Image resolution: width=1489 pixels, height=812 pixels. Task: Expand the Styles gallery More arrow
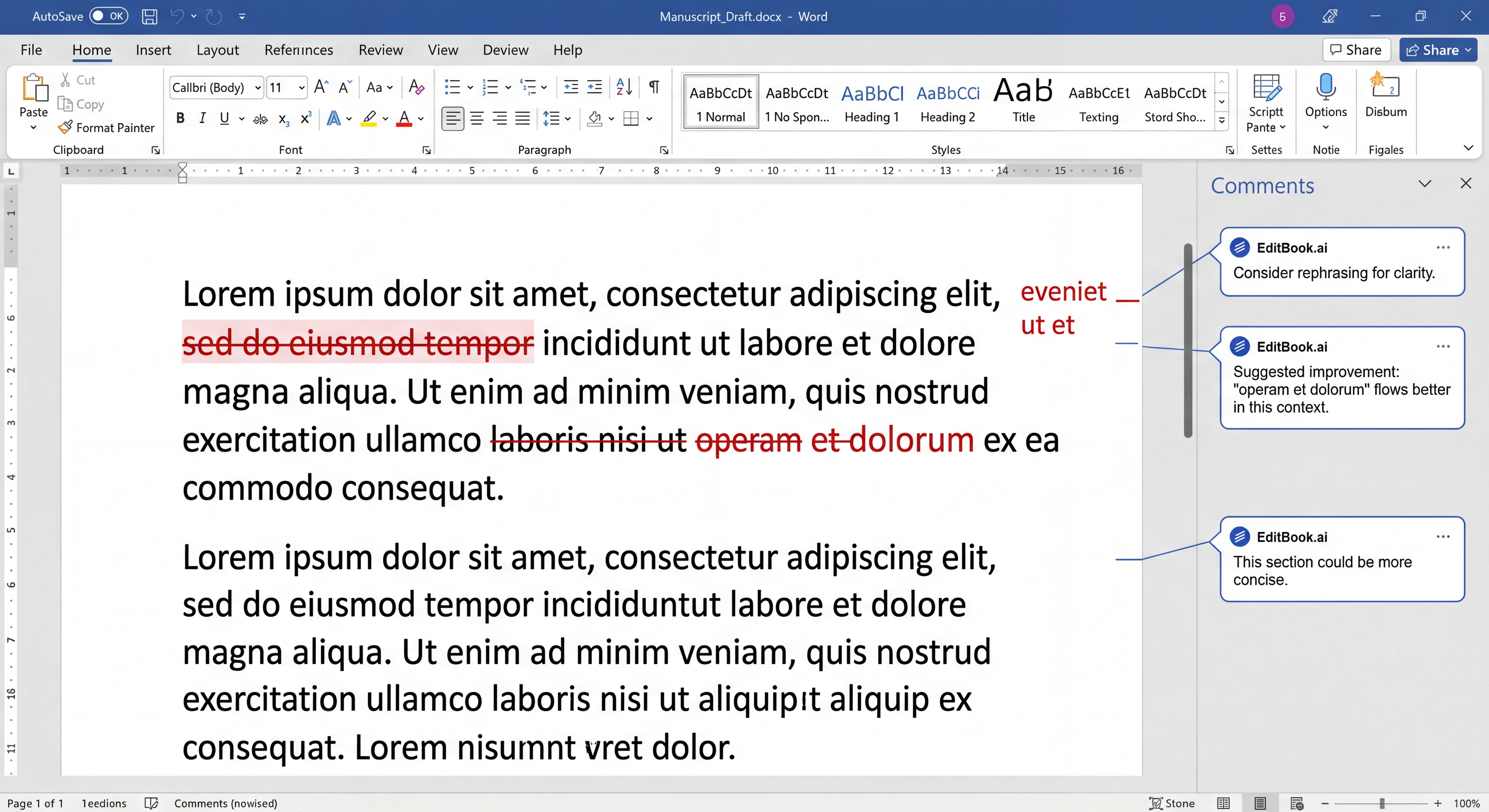click(1222, 121)
